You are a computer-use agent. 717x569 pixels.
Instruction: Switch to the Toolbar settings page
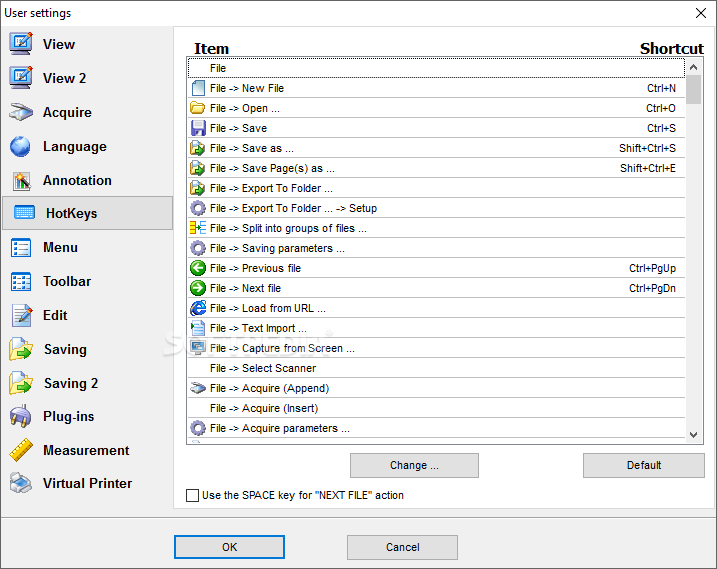click(67, 281)
